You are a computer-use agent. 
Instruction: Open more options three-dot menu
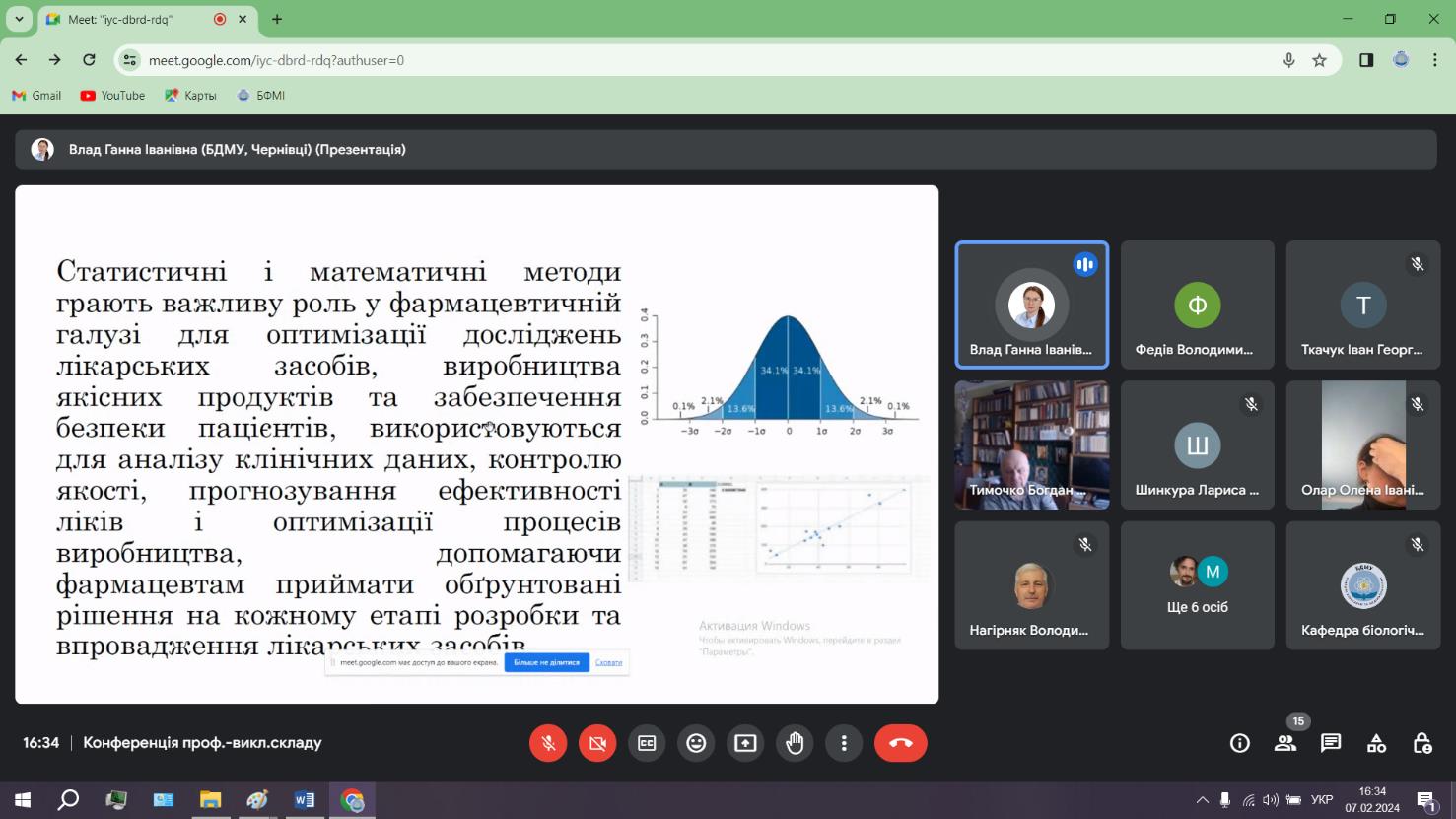point(844,743)
